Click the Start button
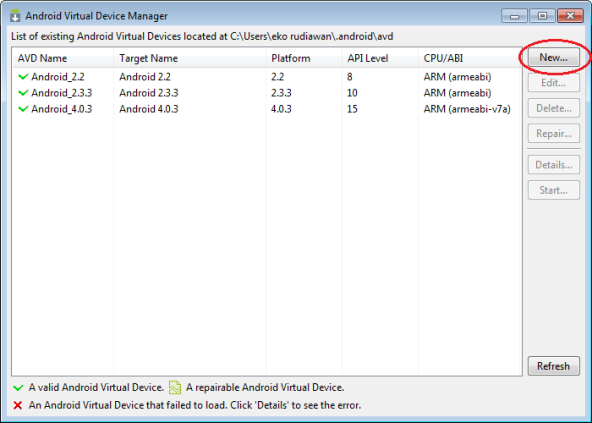 coord(553,190)
